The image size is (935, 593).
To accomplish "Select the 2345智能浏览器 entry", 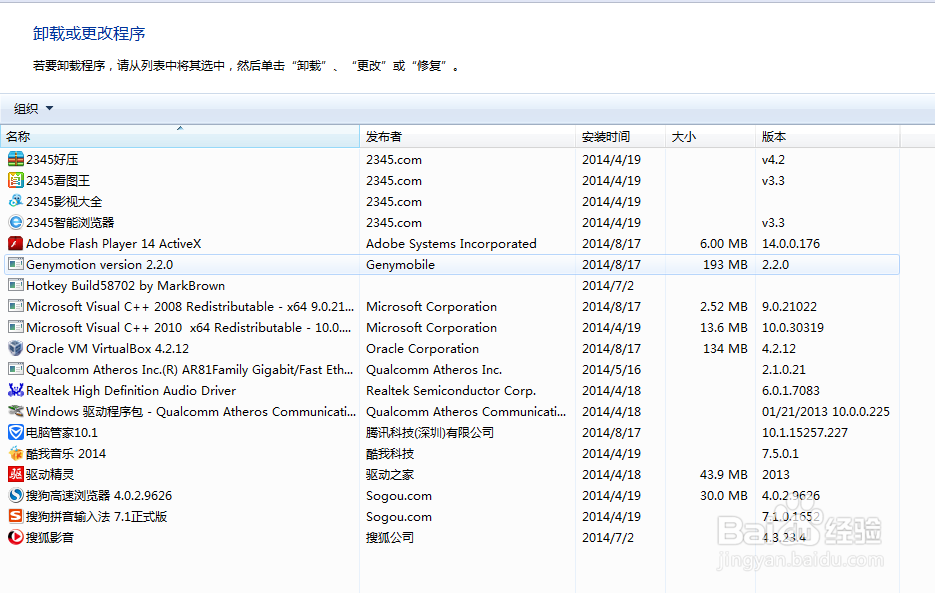I will pyautogui.click(x=70, y=223).
